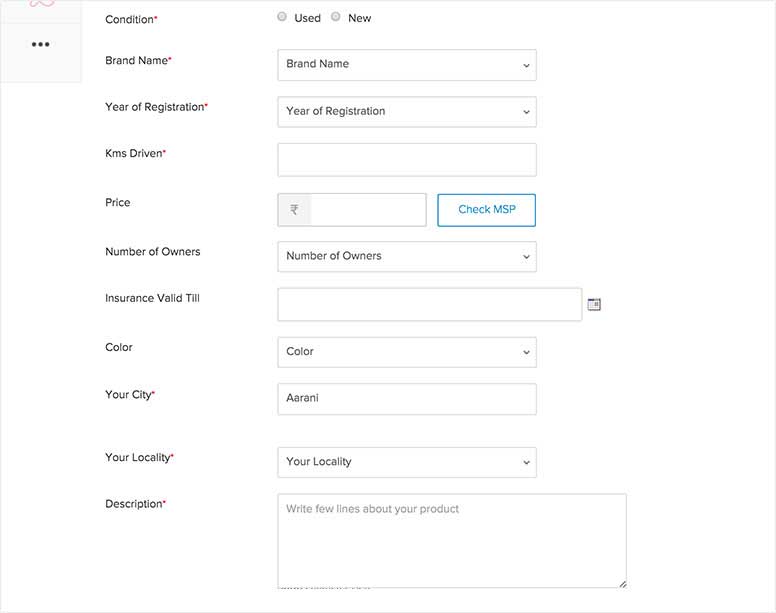Focus the Kms Driven input field
The height and width of the screenshot is (613, 776).
(x=407, y=160)
